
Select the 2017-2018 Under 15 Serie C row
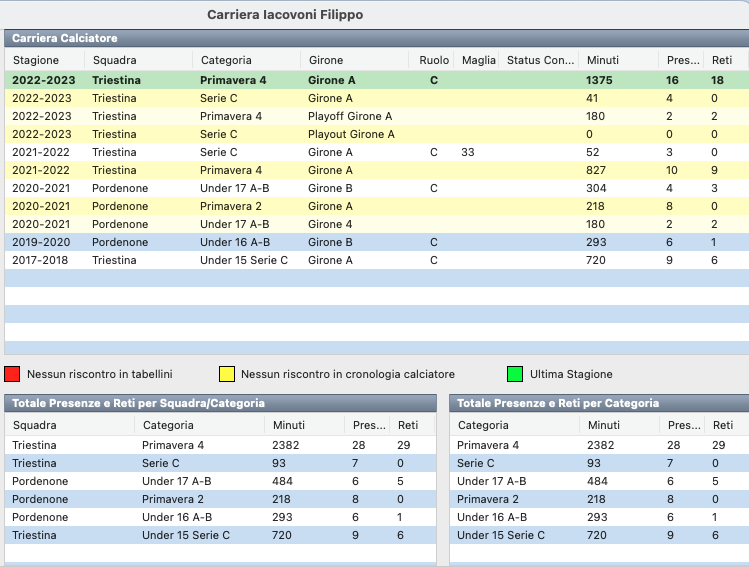pyautogui.click(x=300, y=260)
